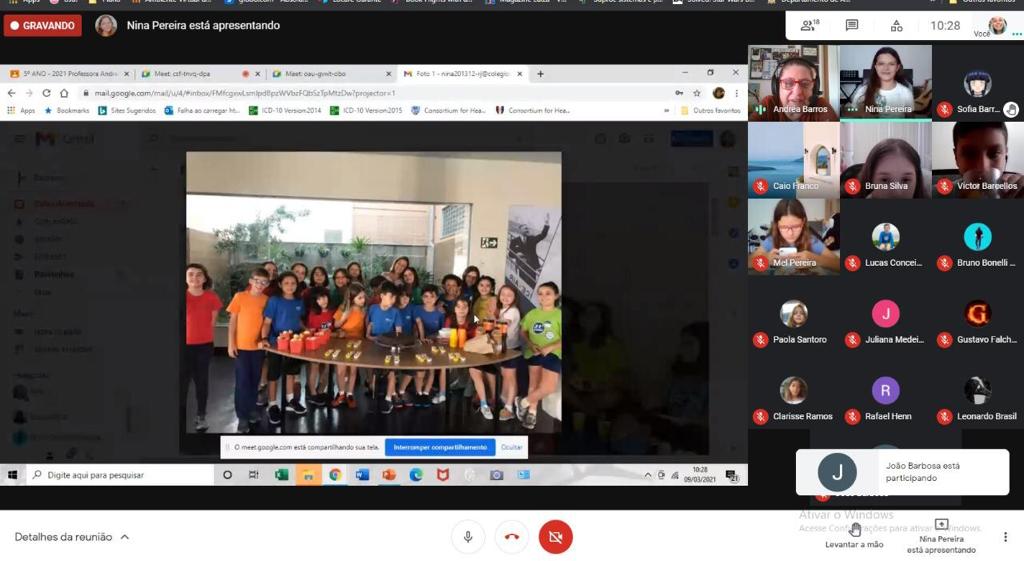Open ICD-10 Version:2014 bookmark

coord(285,110)
